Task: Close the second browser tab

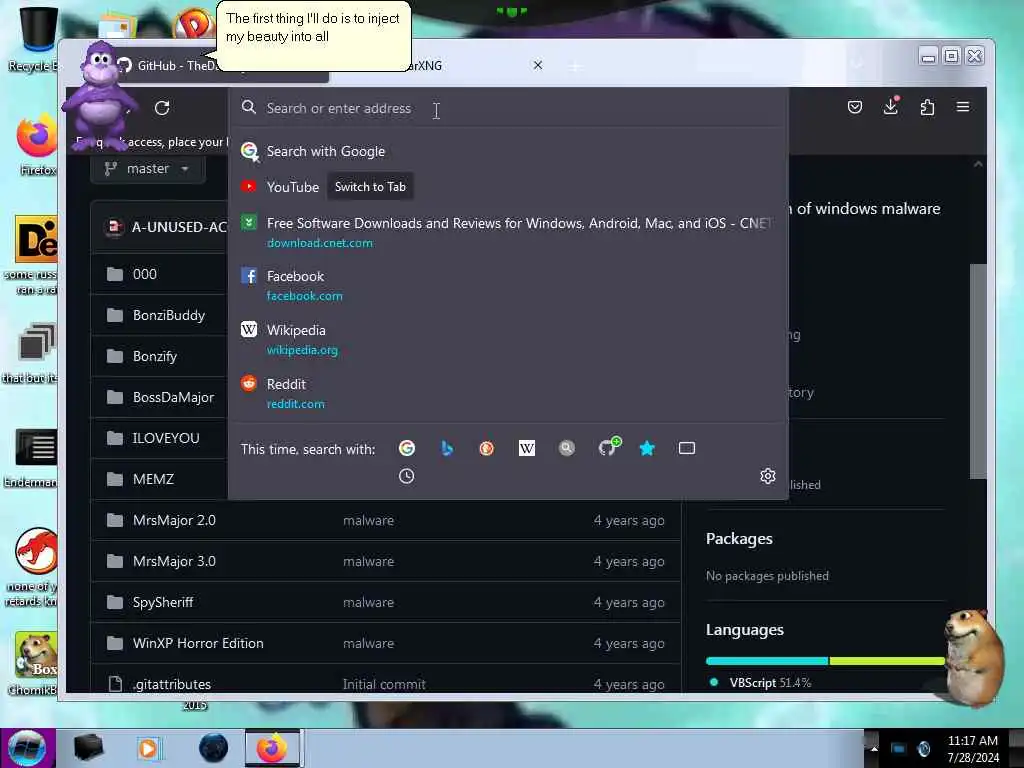Action: (537, 65)
